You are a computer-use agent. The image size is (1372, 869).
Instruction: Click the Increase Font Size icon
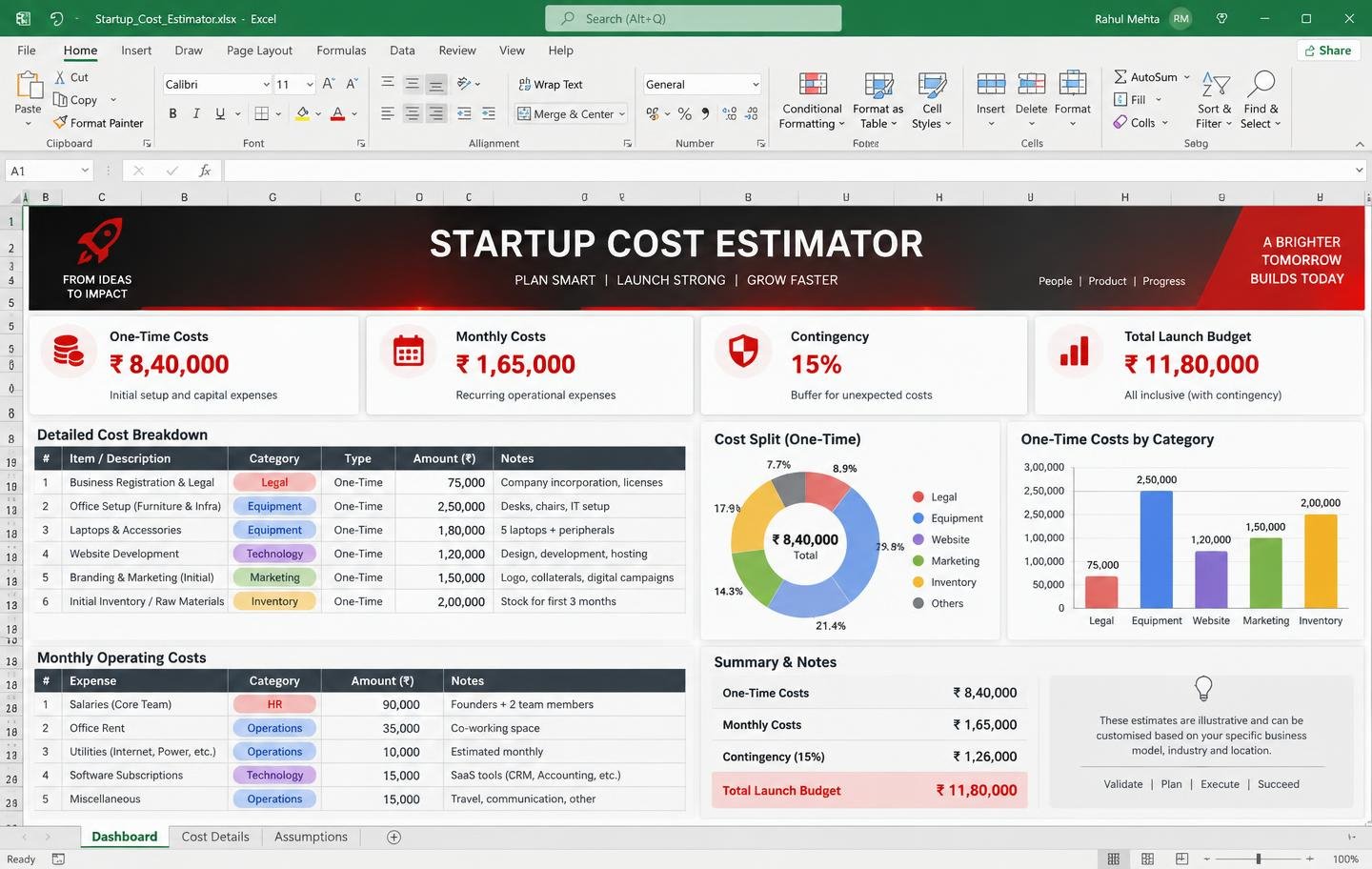click(329, 84)
